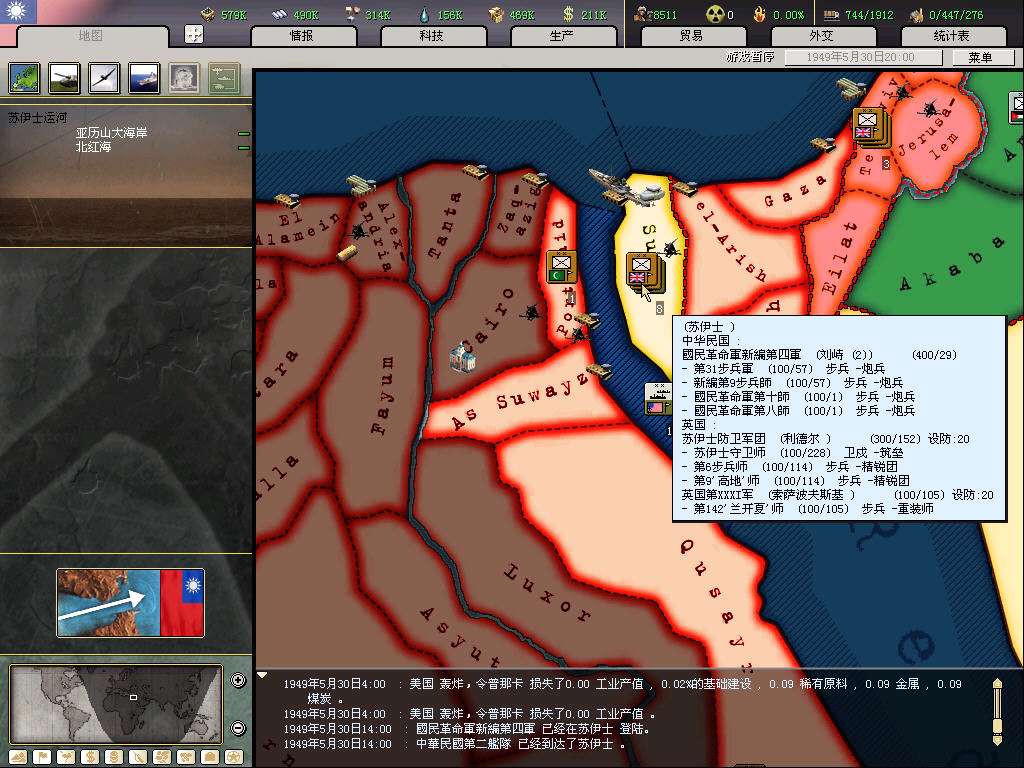Click the crosshair center-map icon beside 地图 tab

194,35
